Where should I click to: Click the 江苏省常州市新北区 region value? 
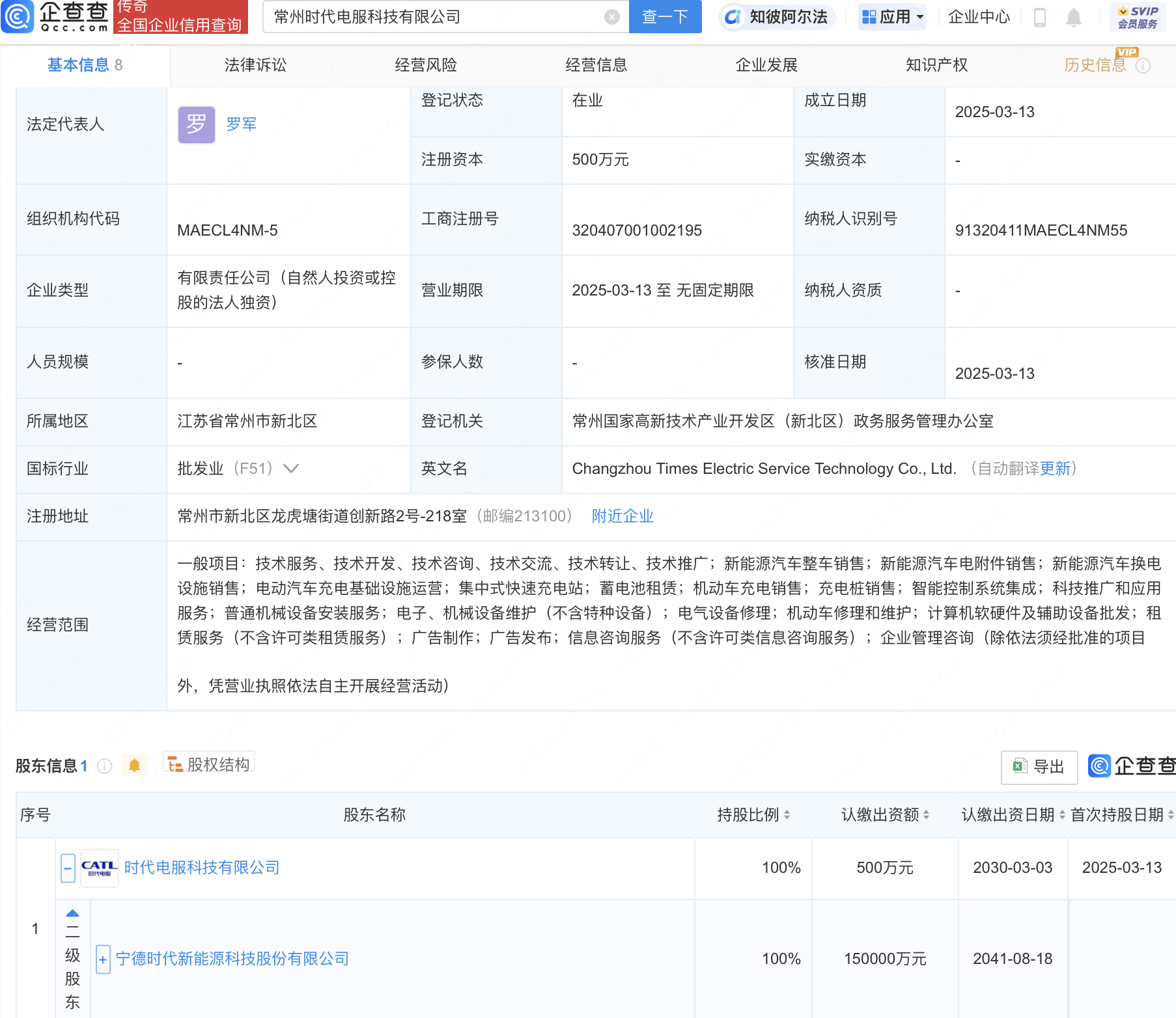[247, 421]
